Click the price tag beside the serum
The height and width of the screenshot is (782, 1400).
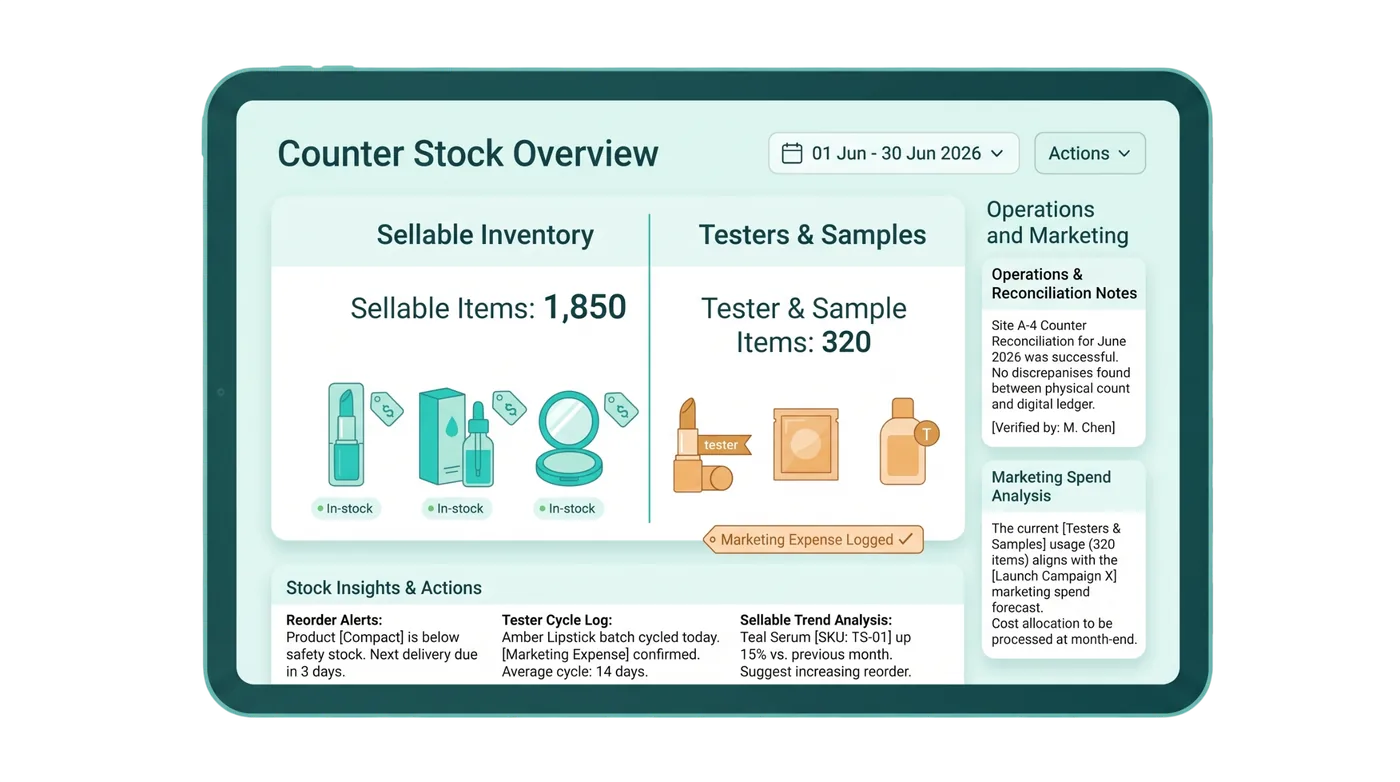click(x=510, y=407)
